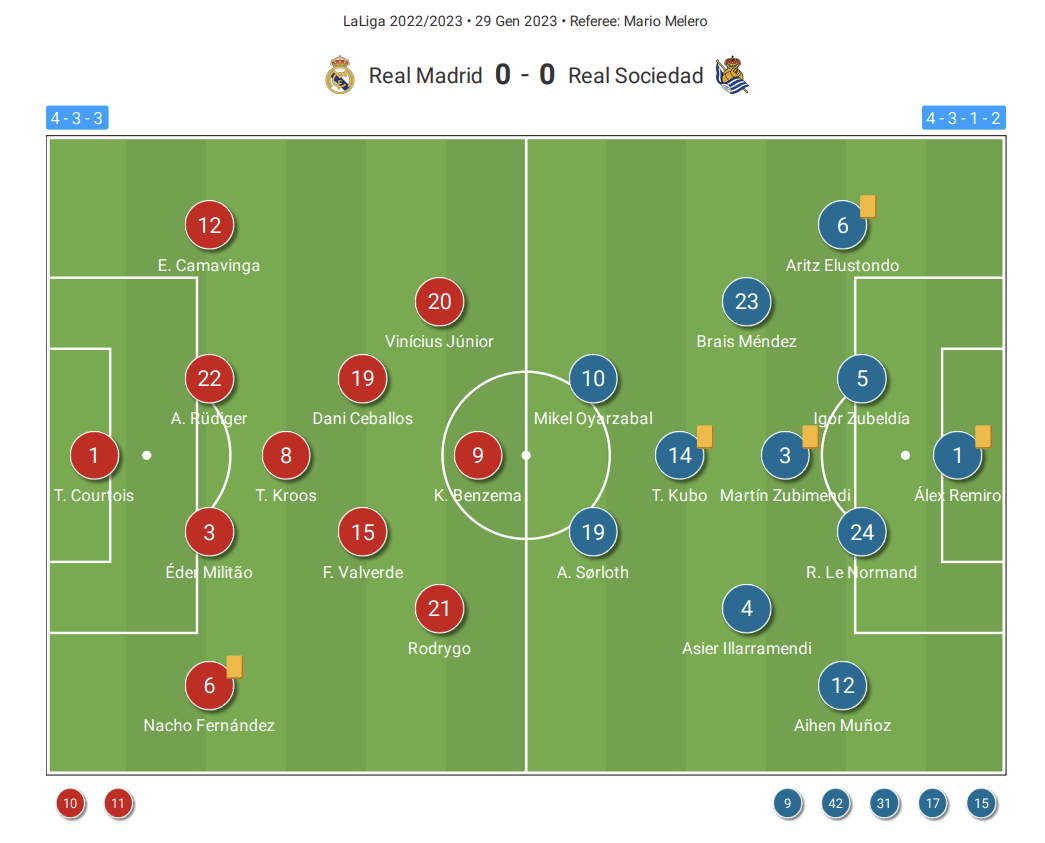Click the Real Madrid club crest

tap(340, 75)
